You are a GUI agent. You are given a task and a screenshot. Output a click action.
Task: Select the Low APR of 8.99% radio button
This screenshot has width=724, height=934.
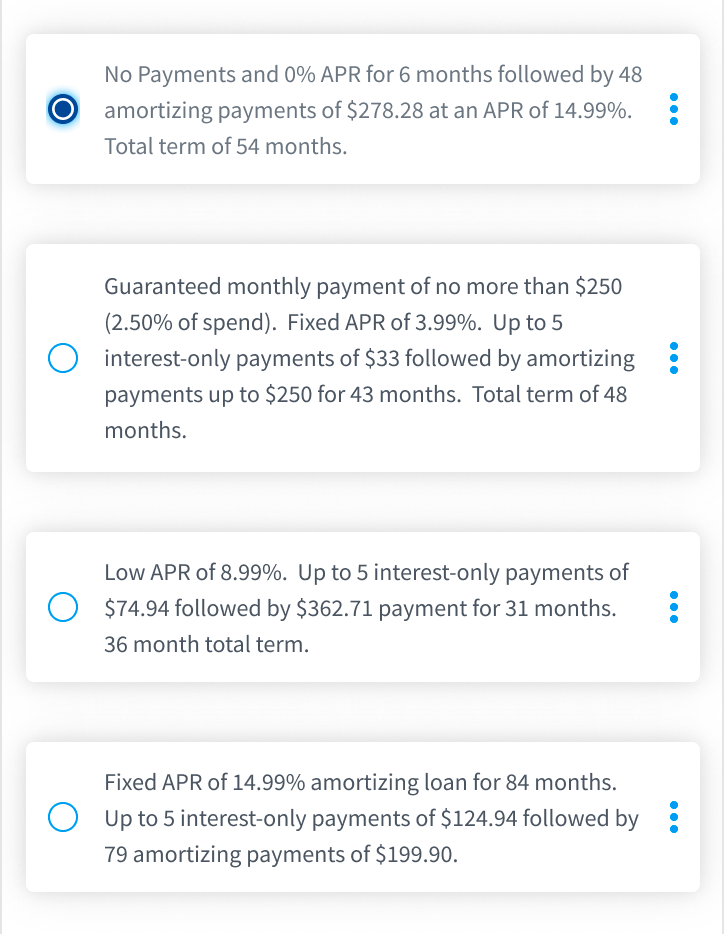(x=63, y=607)
